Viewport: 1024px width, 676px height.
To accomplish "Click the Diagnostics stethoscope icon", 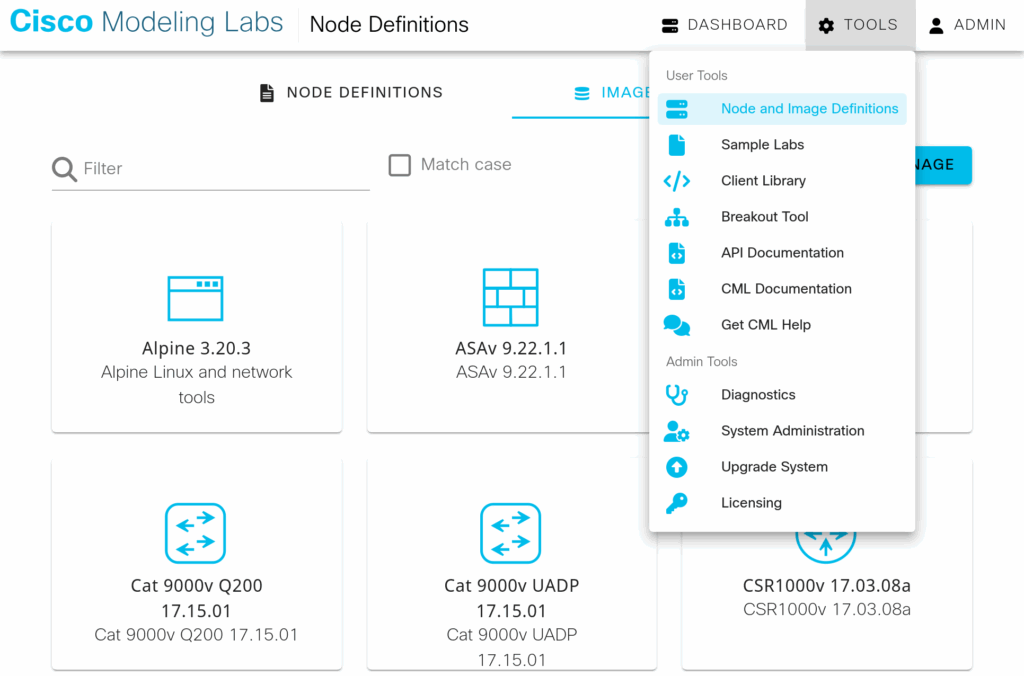I will (677, 395).
